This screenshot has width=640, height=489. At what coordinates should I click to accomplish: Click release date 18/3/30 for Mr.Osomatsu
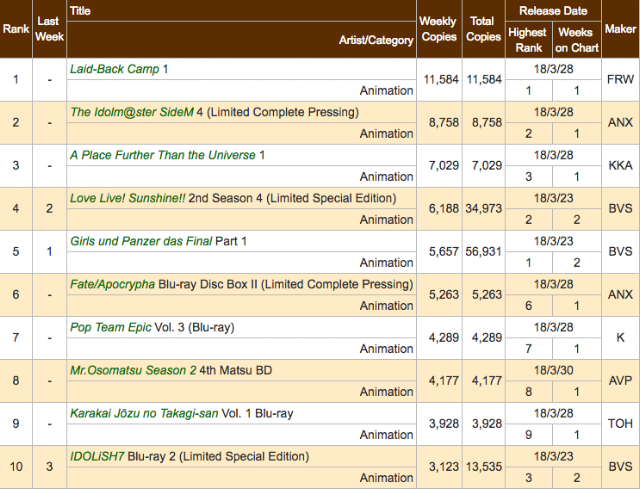click(x=553, y=370)
